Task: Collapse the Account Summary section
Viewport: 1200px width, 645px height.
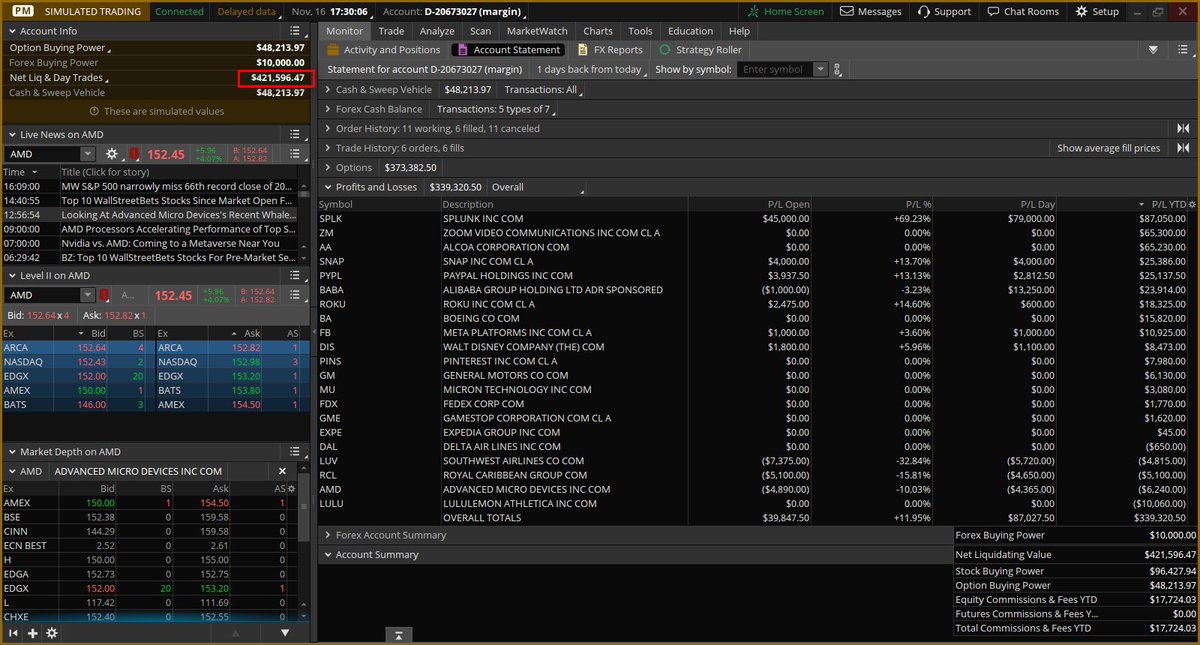Action: click(327, 554)
